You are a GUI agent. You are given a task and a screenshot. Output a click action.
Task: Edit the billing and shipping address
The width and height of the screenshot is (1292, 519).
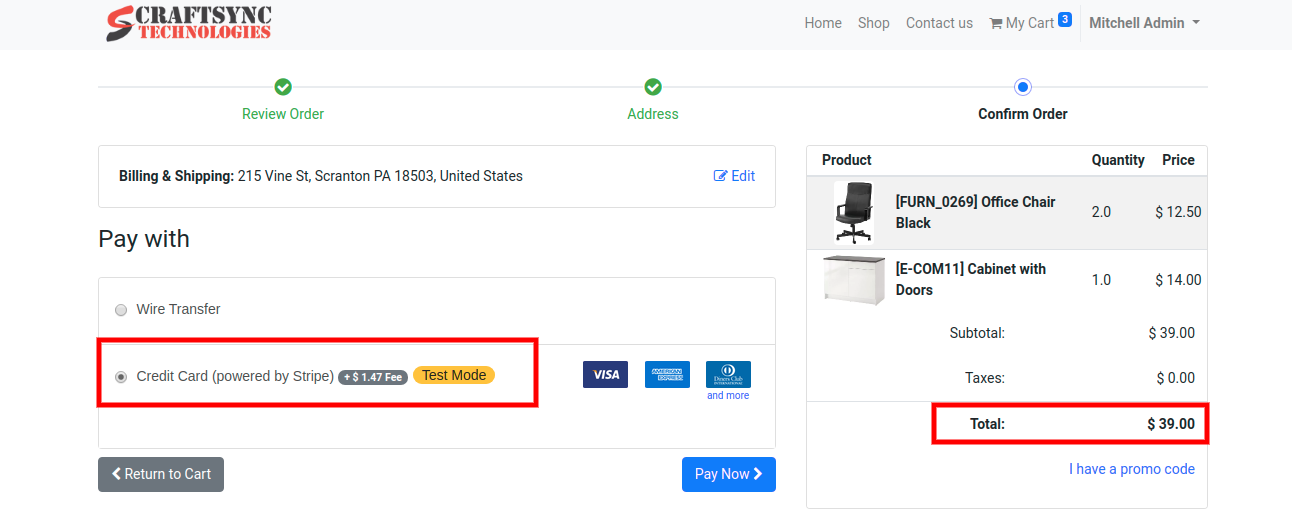(734, 176)
